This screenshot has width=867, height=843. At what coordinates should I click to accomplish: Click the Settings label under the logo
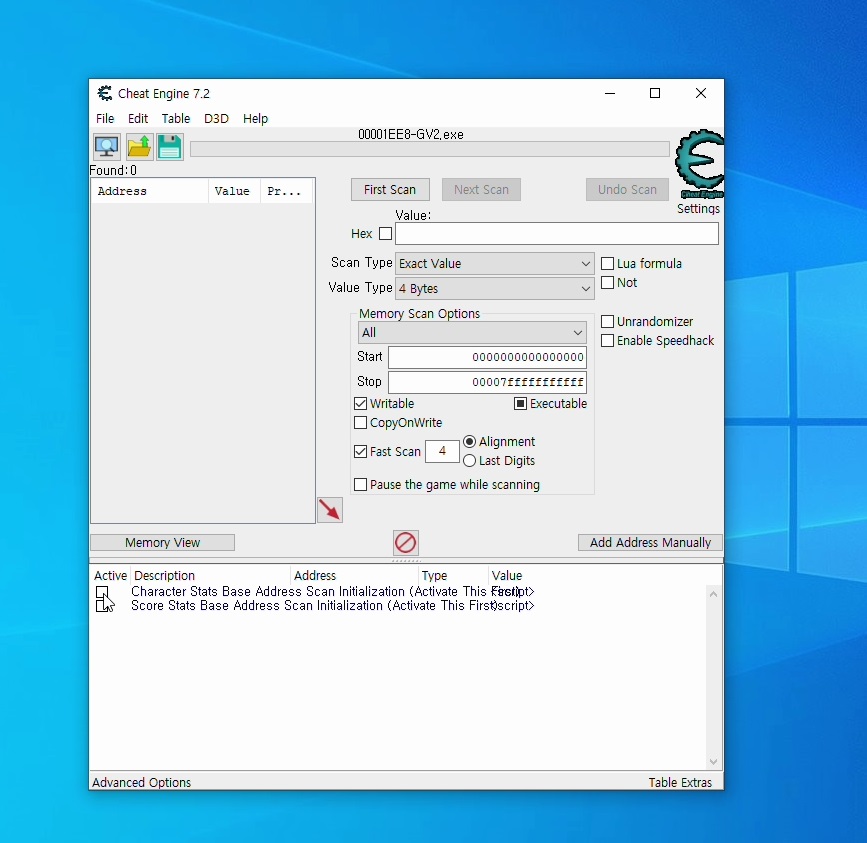698,208
